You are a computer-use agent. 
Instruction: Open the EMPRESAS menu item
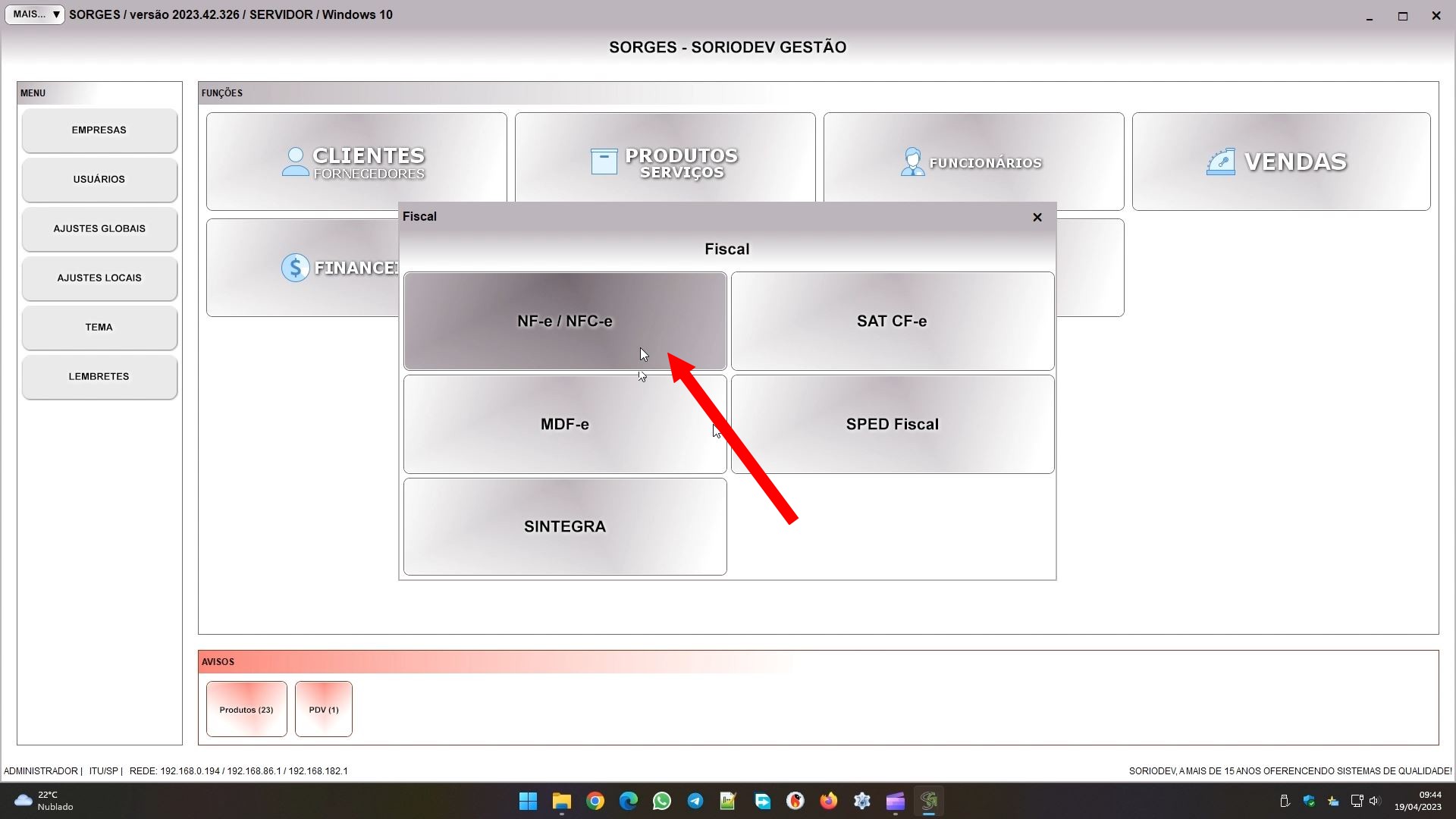coord(99,130)
